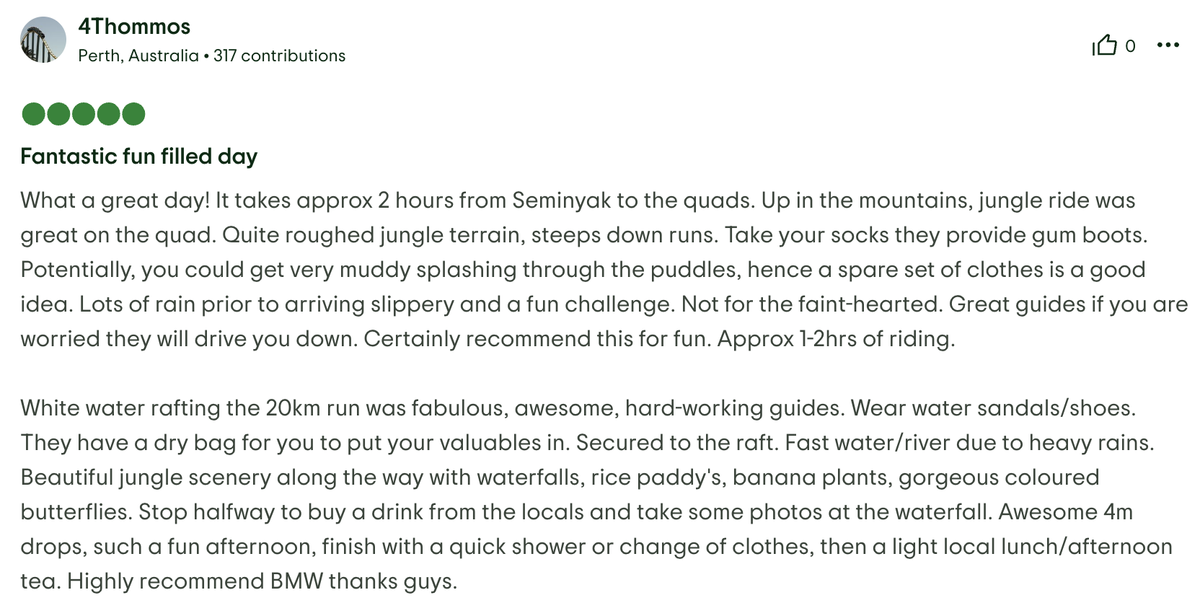Click the fourth green rating bubble
1200x603 pixels.
[108, 114]
